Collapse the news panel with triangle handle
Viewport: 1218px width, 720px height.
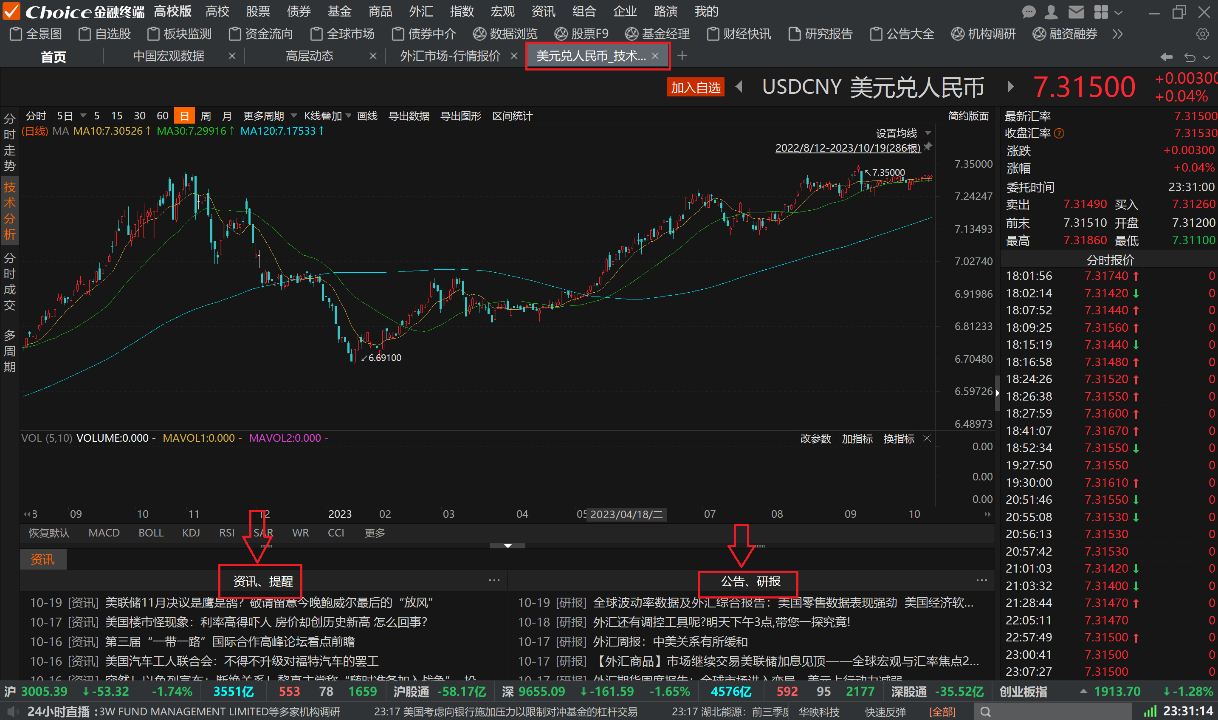coord(508,546)
